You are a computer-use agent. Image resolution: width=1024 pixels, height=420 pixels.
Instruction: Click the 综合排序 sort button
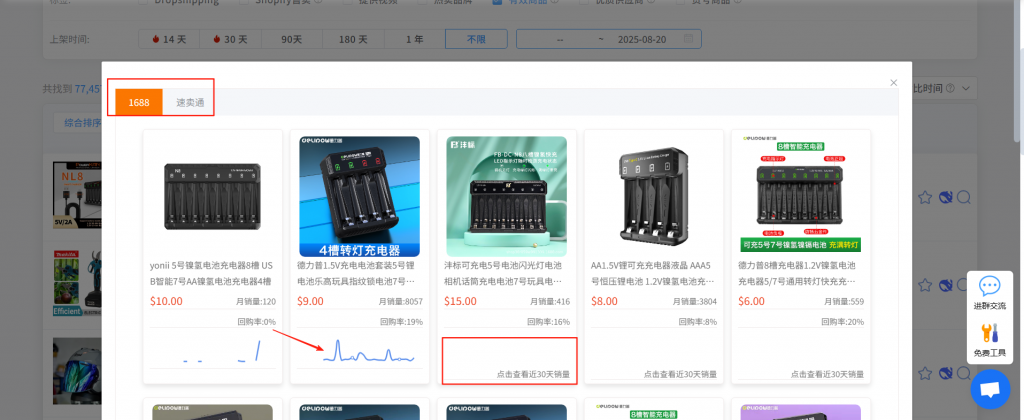click(x=83, y=122)
